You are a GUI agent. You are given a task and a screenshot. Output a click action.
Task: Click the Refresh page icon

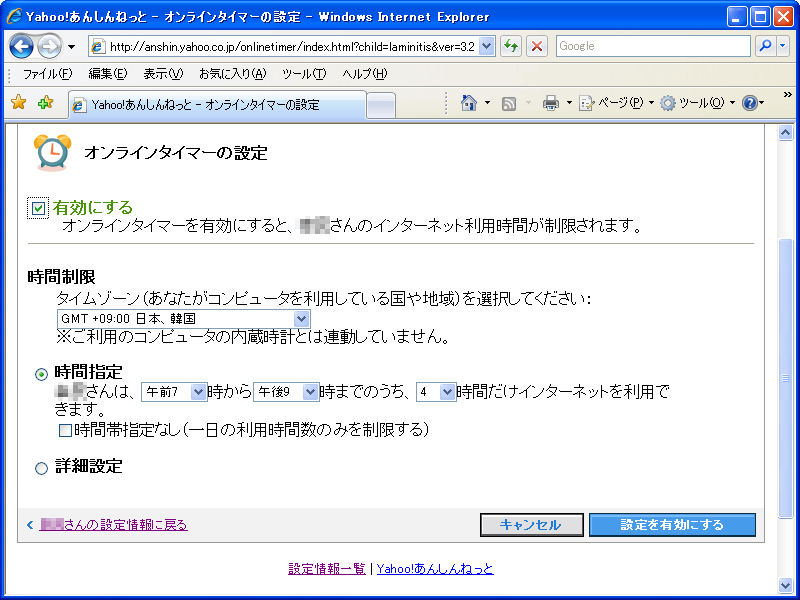click(511, 46)
